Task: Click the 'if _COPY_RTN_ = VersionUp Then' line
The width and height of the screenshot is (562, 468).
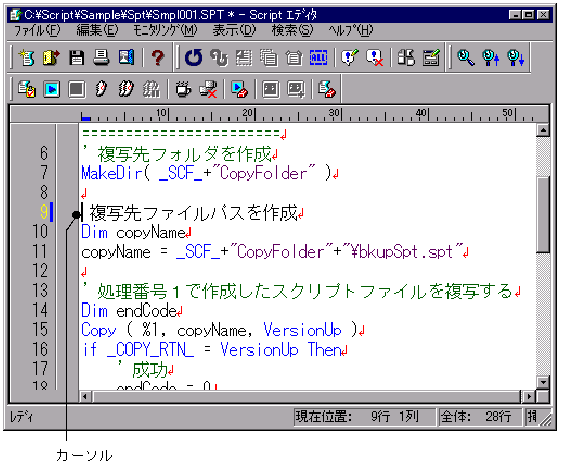Action: [214, 349]
